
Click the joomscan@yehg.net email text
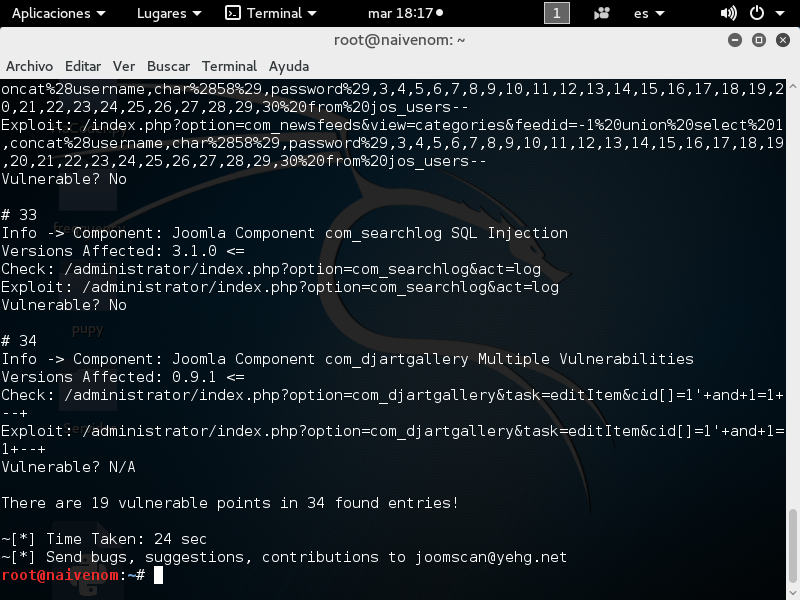point(491,557)
